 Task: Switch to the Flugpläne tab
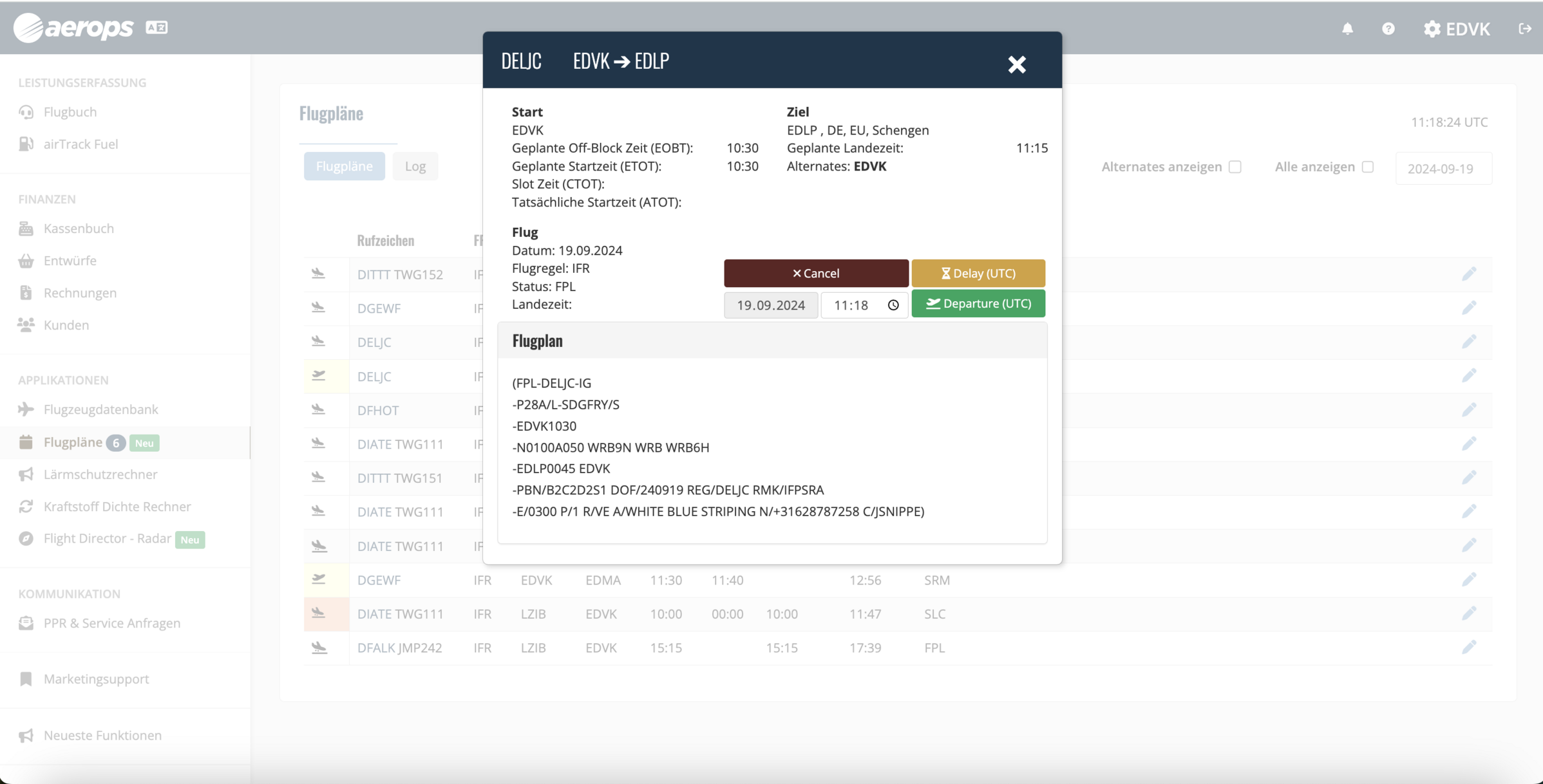click(344, 166)
